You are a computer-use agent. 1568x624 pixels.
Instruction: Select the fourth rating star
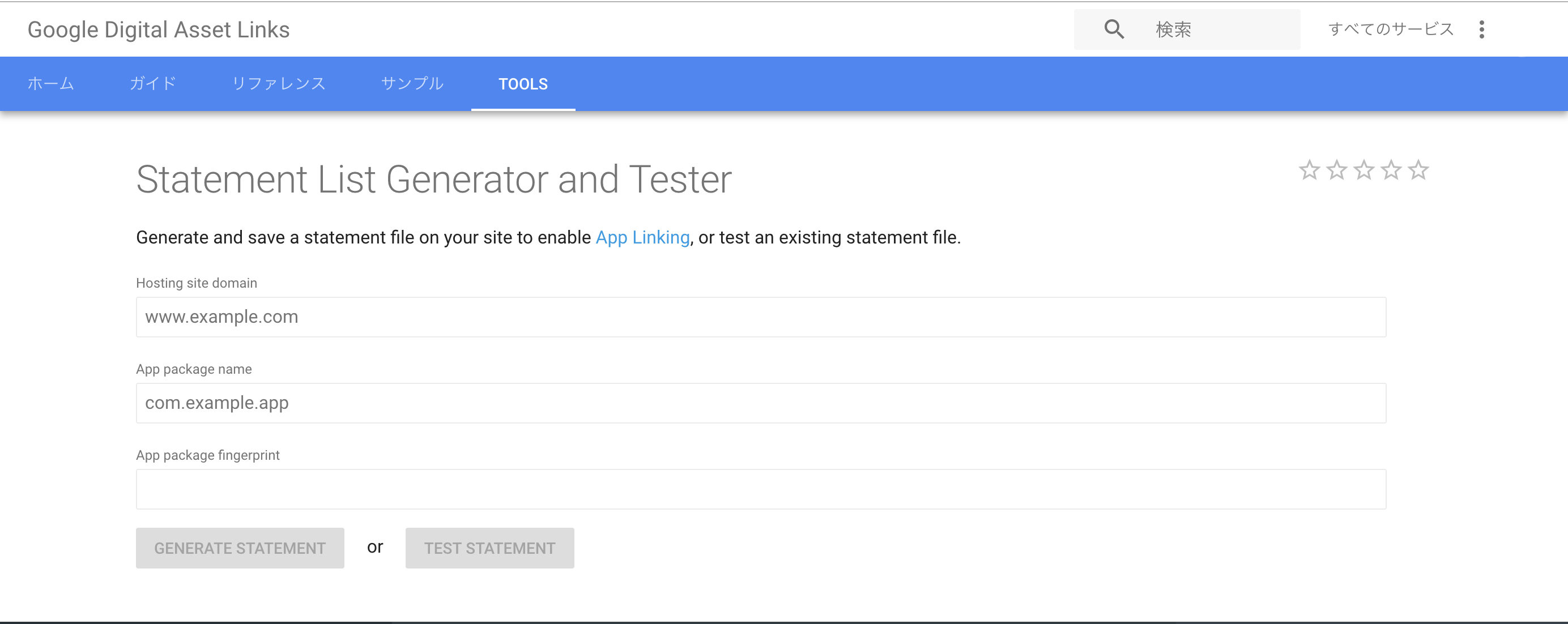click(1391, 172)
